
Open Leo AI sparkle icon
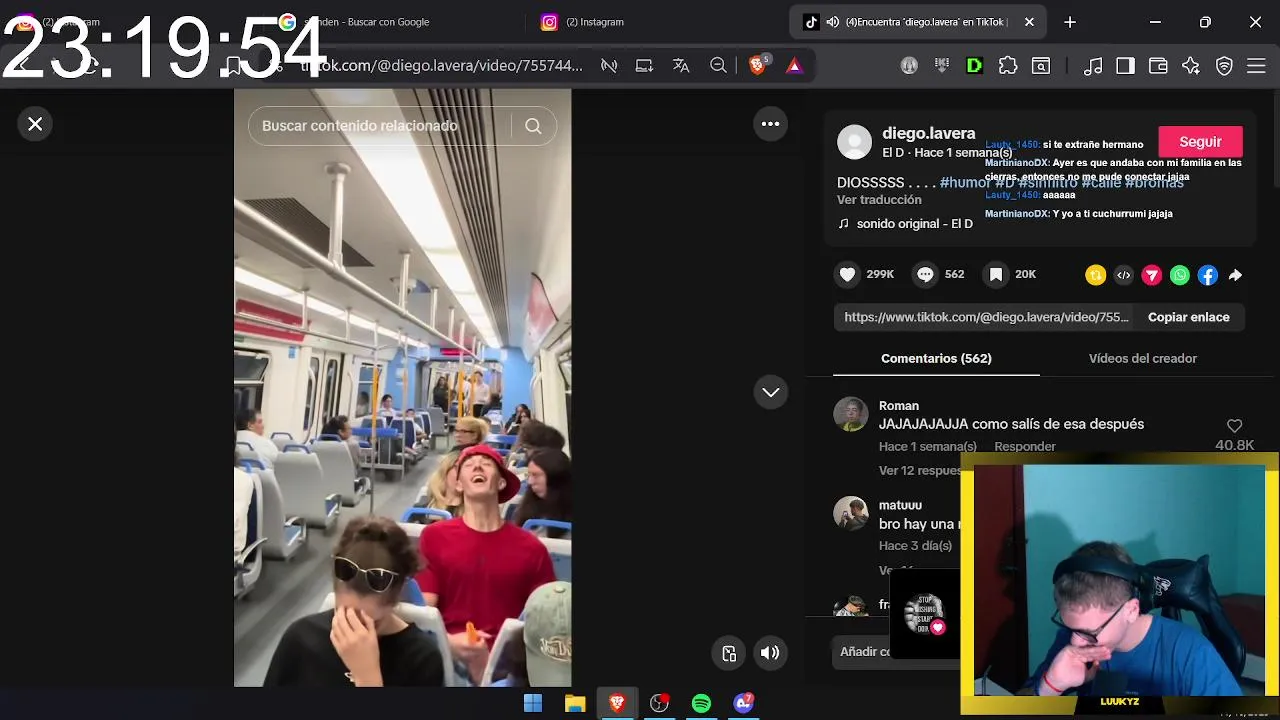pyautogui.click(x=1191, y=66)
